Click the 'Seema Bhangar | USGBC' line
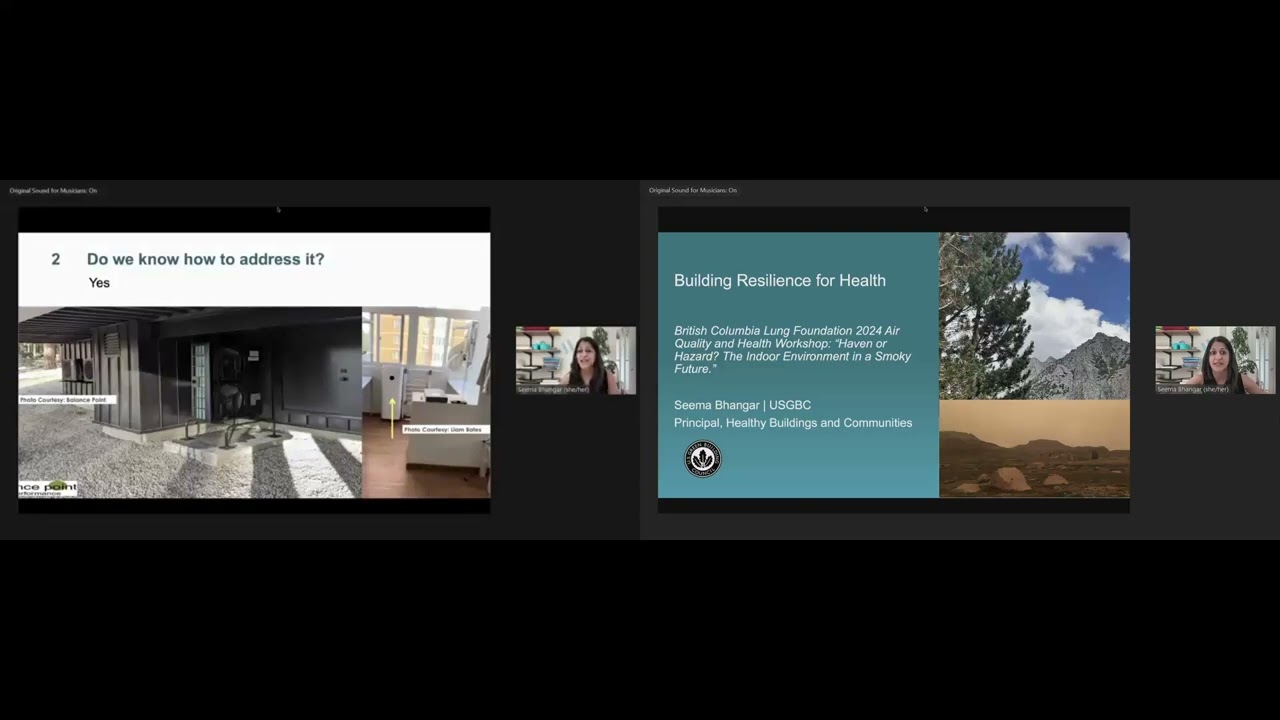Image resolution: width=1280 pixels, height=720 pixels. (742, 405)
